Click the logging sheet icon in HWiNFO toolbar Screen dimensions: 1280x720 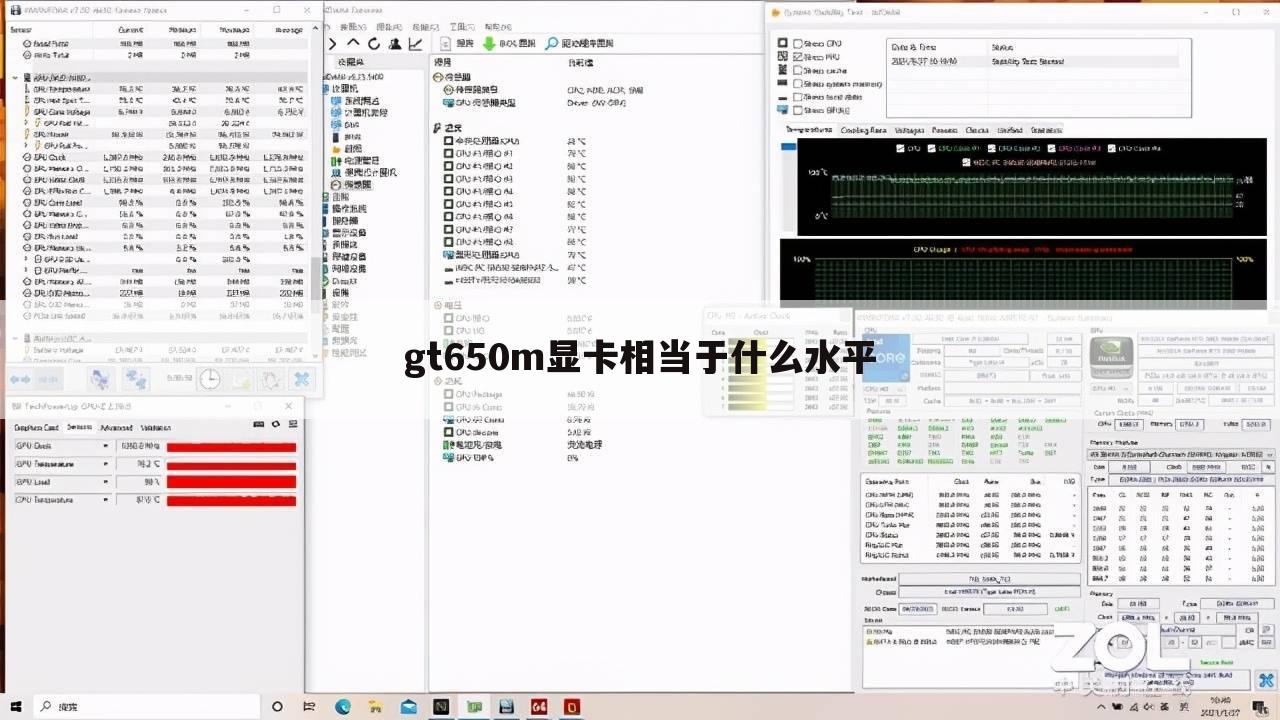240,380
